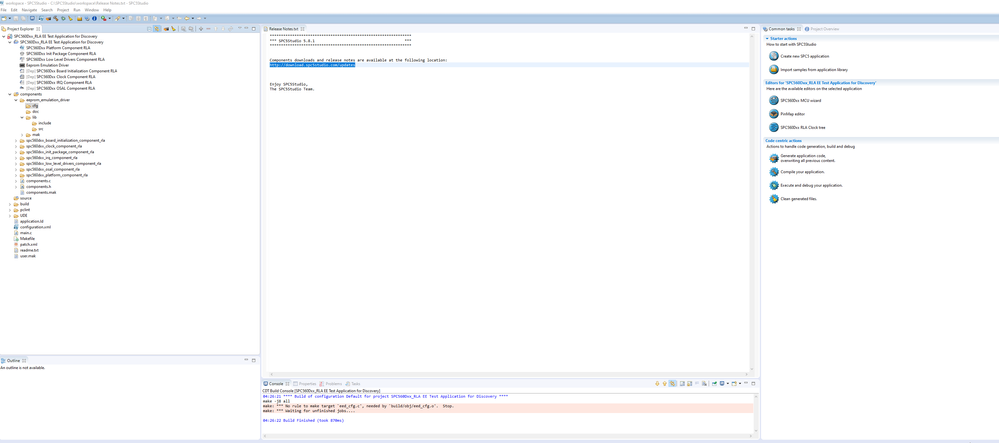The width and height of the screenshot is (999, 443).
Task: Click the hammer build icon in main toolbar
Action: pyautogui.click(x=55, y=18)
